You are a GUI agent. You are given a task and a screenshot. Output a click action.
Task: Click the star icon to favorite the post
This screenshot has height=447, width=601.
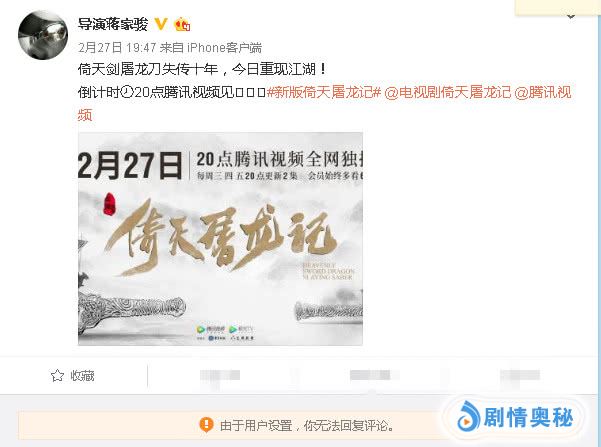click(x=57, y=375)
